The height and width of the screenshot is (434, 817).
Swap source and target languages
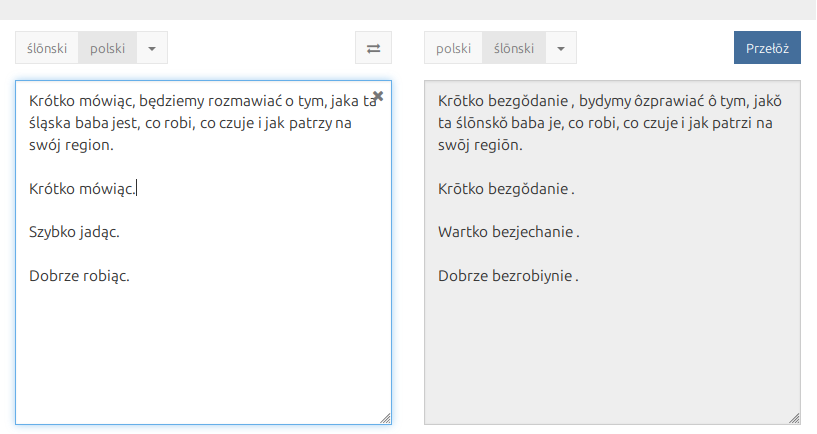(x=374, y=48)
